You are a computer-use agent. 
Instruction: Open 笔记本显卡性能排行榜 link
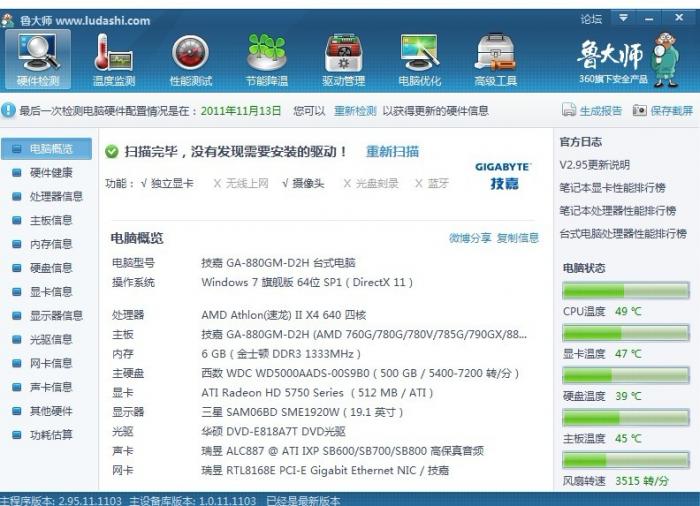(612, 188)
